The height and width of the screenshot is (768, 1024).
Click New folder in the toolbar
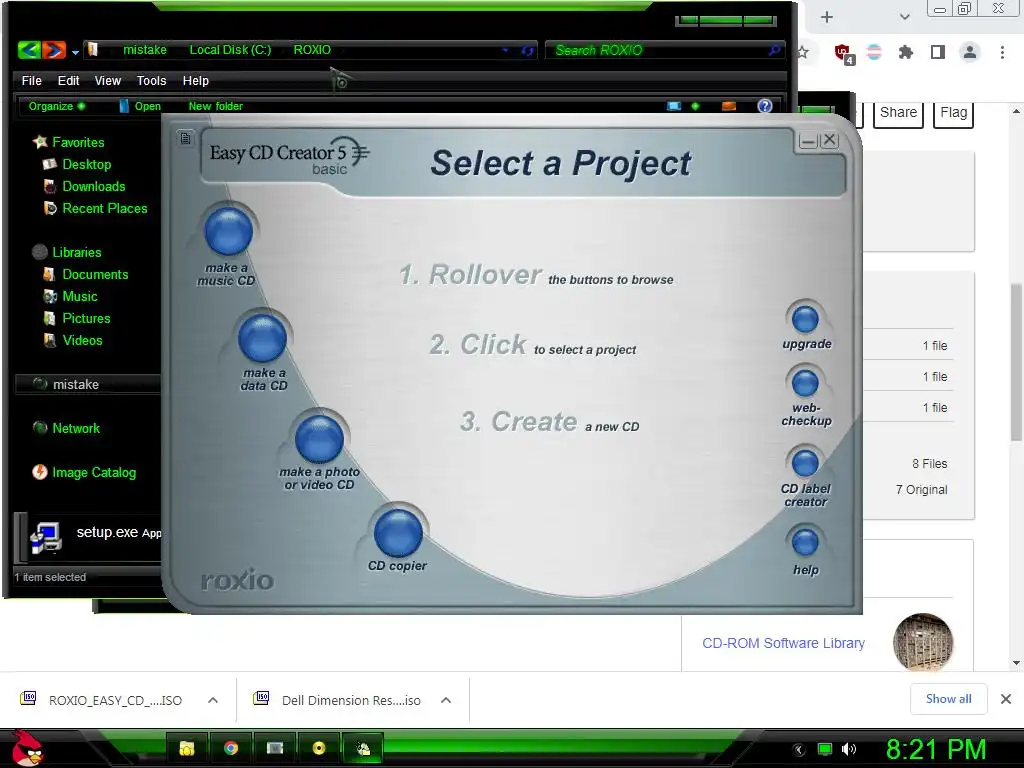[216, 106]
